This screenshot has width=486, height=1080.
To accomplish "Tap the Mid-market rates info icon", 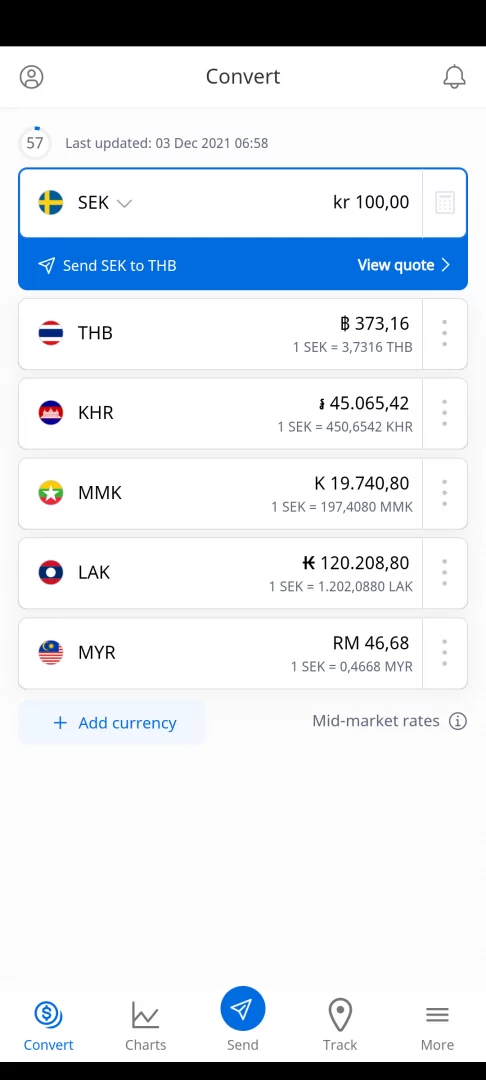I will 458,721.
